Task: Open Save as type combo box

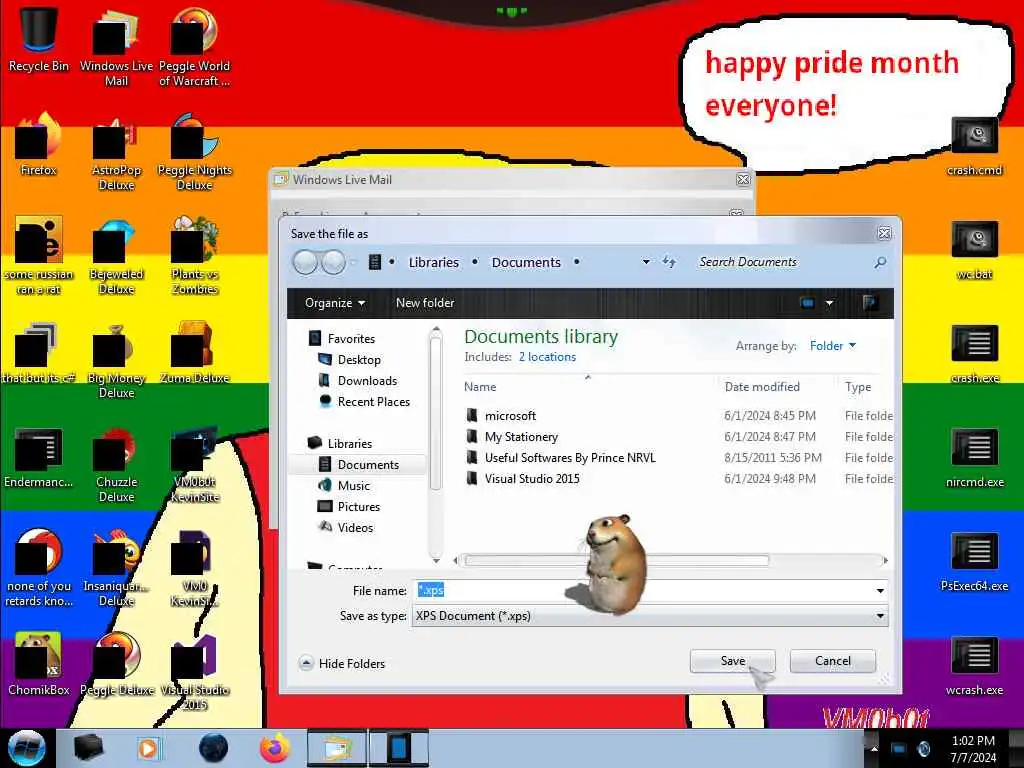Action: 650,616
